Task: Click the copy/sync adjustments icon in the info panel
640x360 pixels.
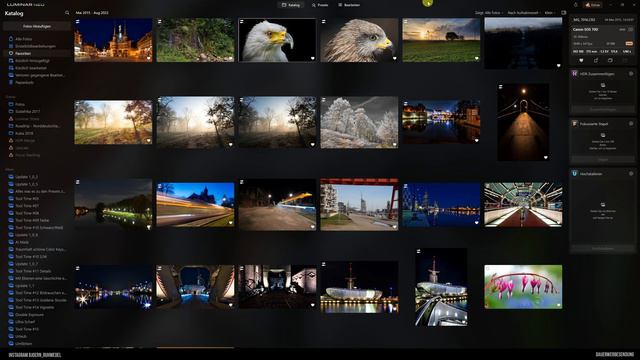Action: coord(610,60)
